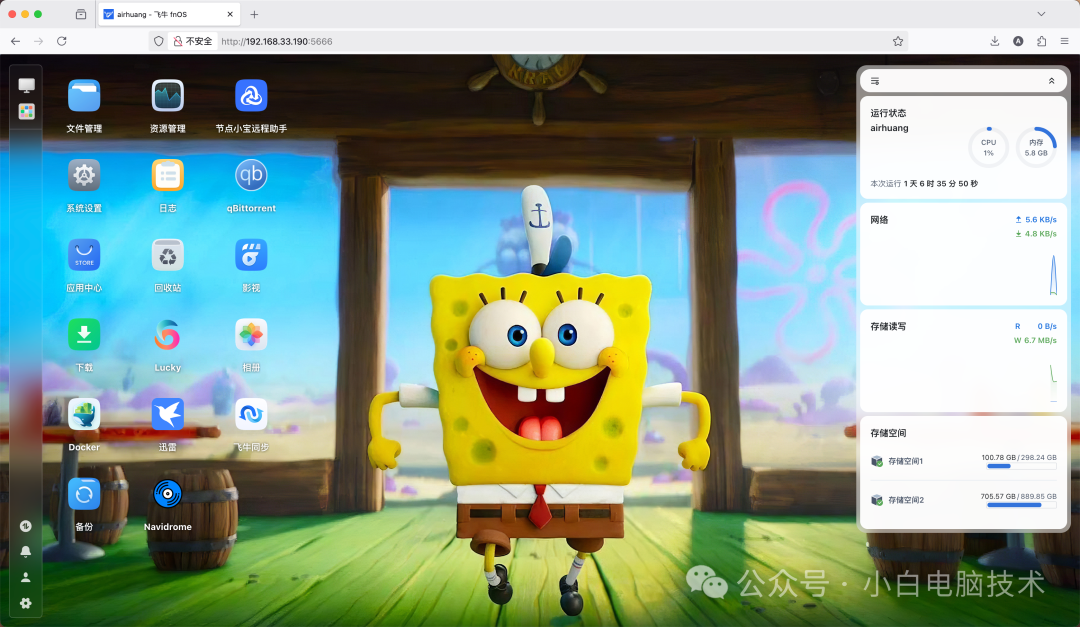Launch the 影视 video app
1080x627 pixels.
pyautogui.click(x=251, y=256)
